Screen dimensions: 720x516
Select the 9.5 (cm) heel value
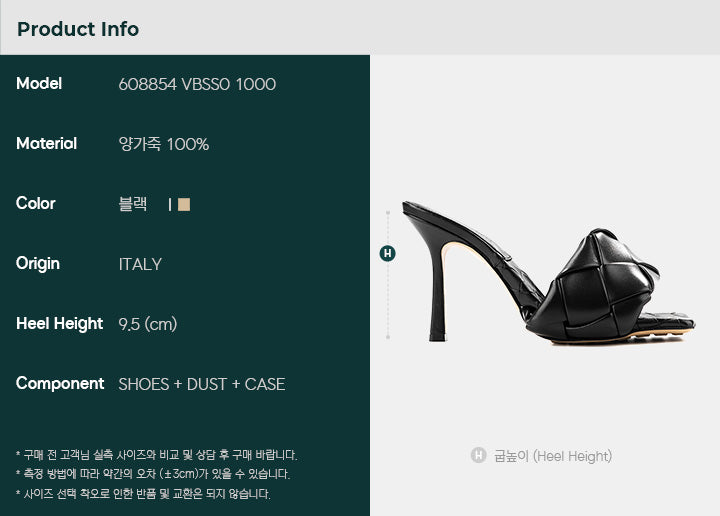(x=147, y=324)
